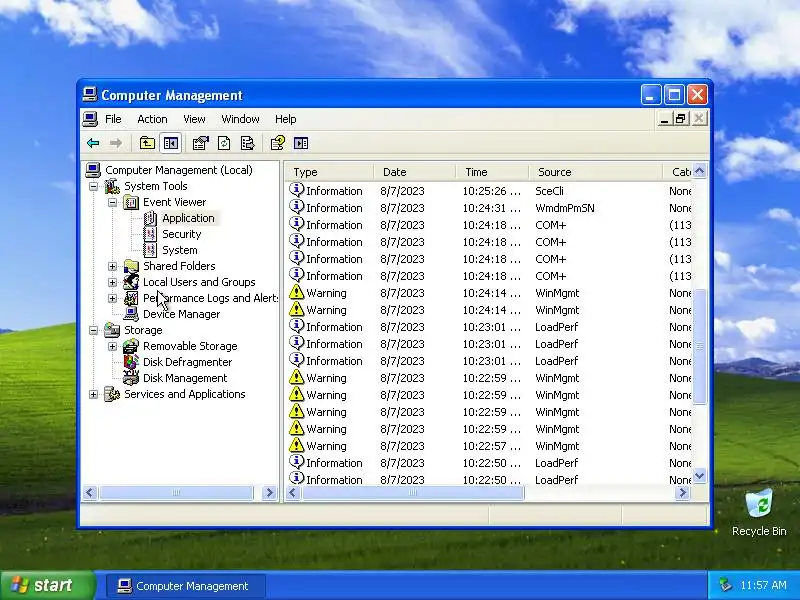
Task: Click the System log icon
Action: 150,250
